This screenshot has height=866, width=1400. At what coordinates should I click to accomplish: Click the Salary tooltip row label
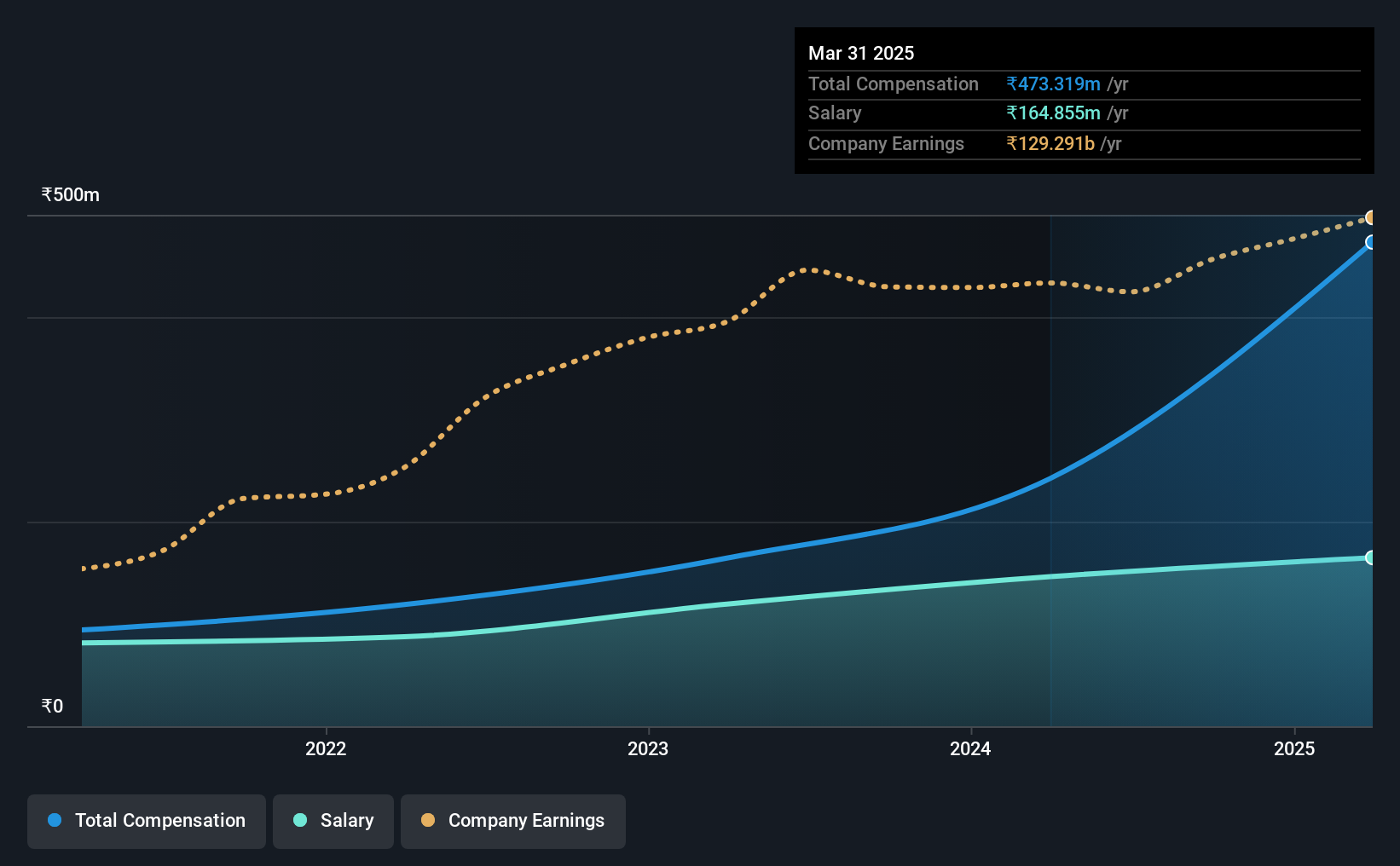[x=835, y=113]
